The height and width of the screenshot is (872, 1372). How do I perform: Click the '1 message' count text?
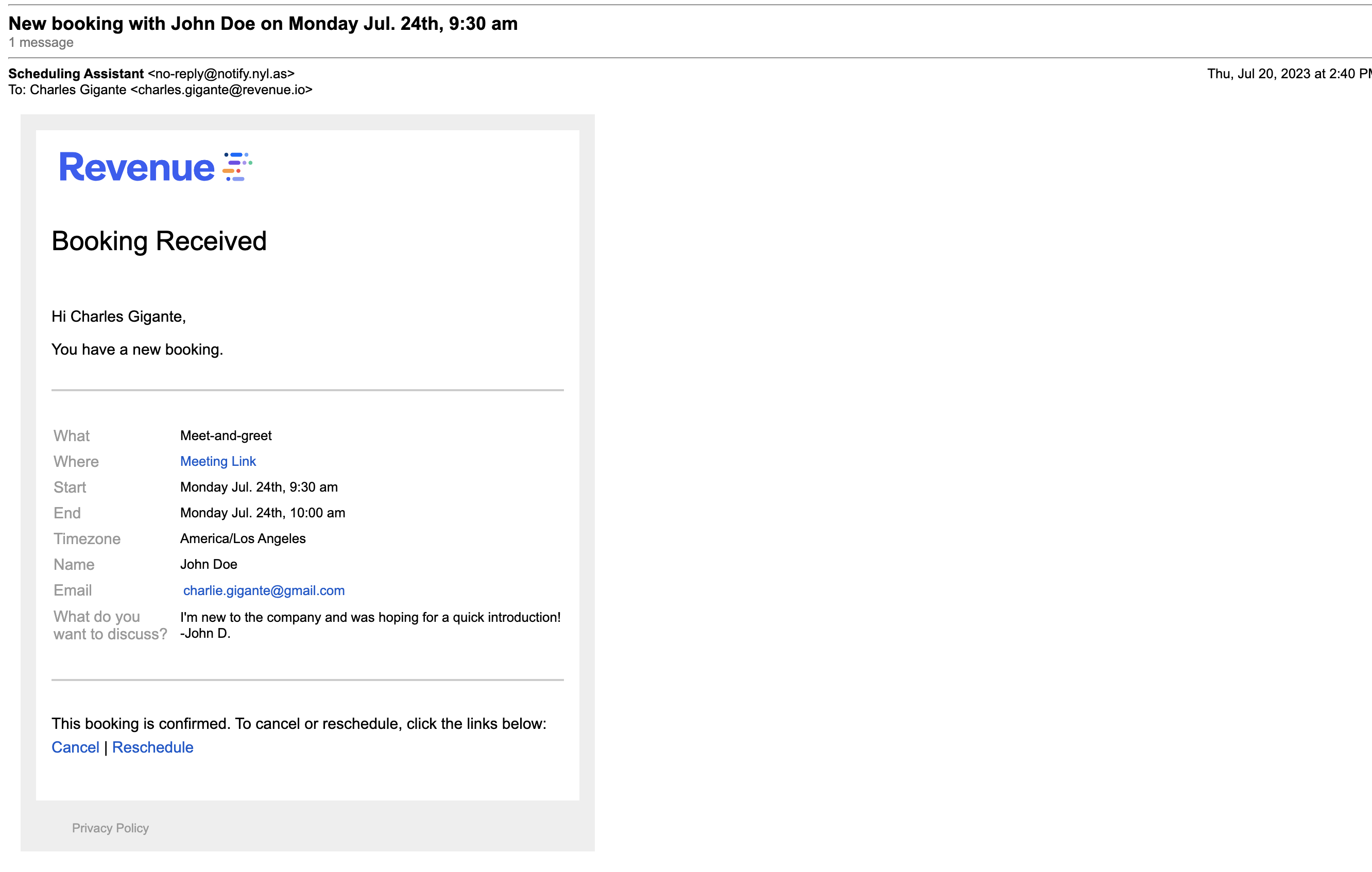point(41,43)
